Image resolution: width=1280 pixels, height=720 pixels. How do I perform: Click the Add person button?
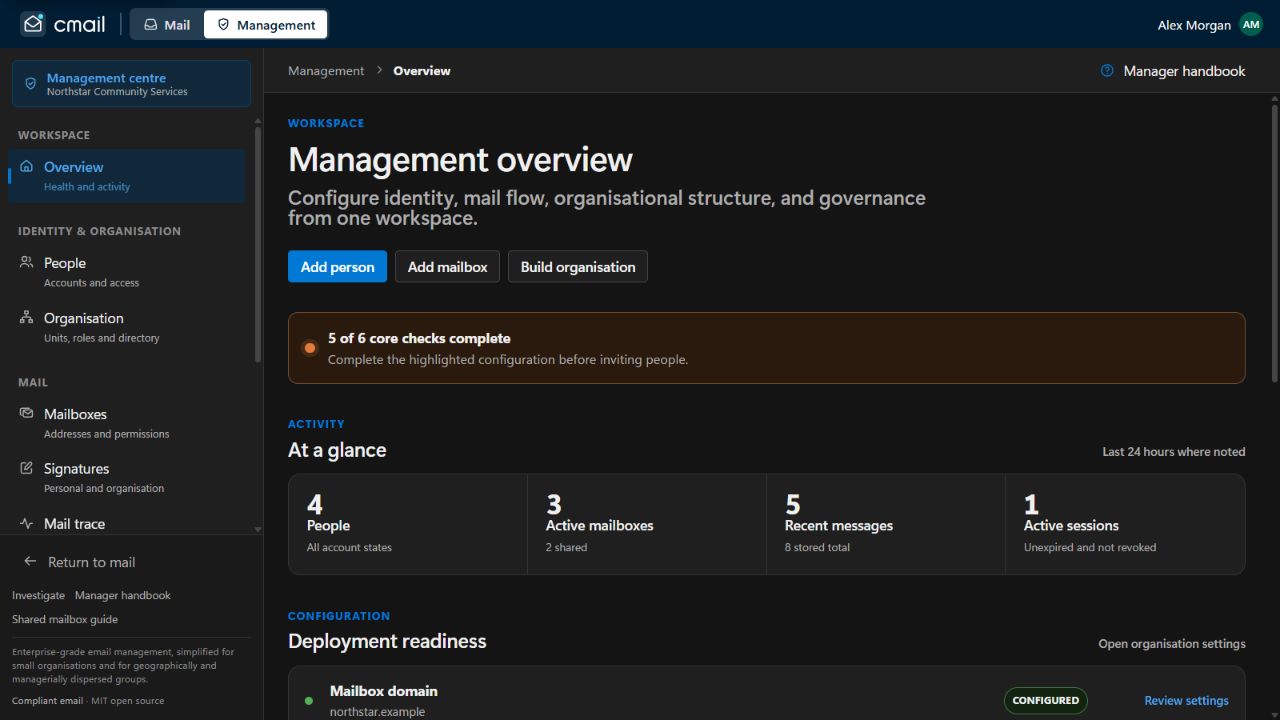tap(337, 267)
